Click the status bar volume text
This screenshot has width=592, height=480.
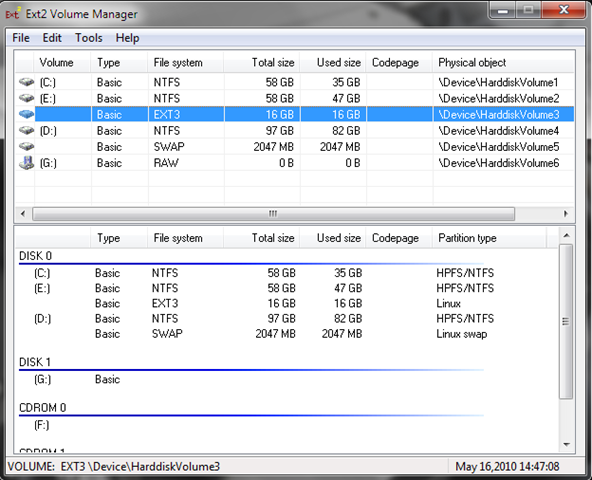click(114, 467)
